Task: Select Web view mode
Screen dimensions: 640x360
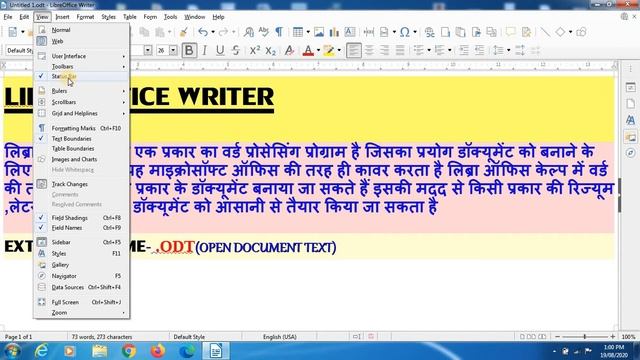Action: (82, 41)
